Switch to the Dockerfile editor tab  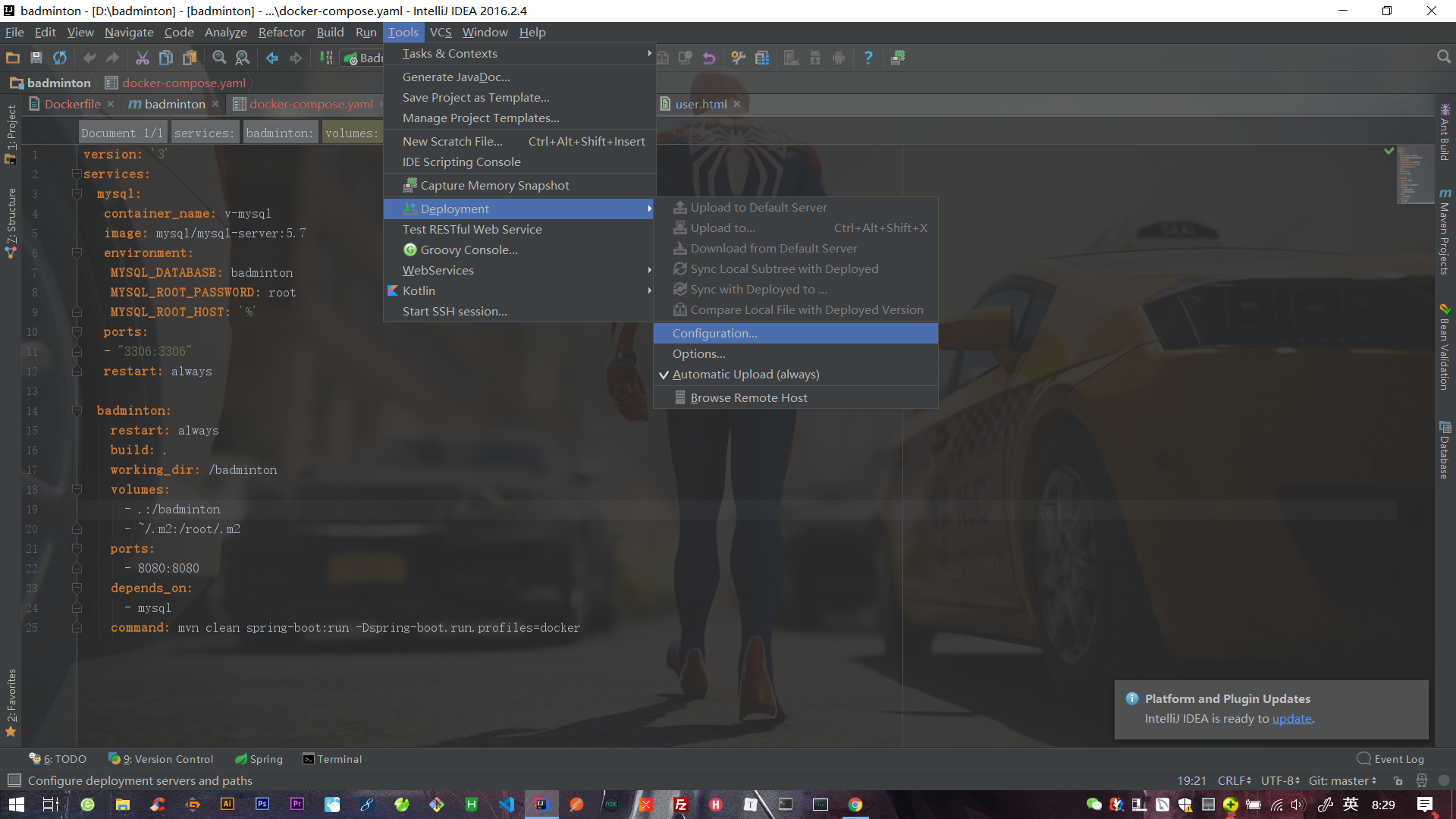71,105
